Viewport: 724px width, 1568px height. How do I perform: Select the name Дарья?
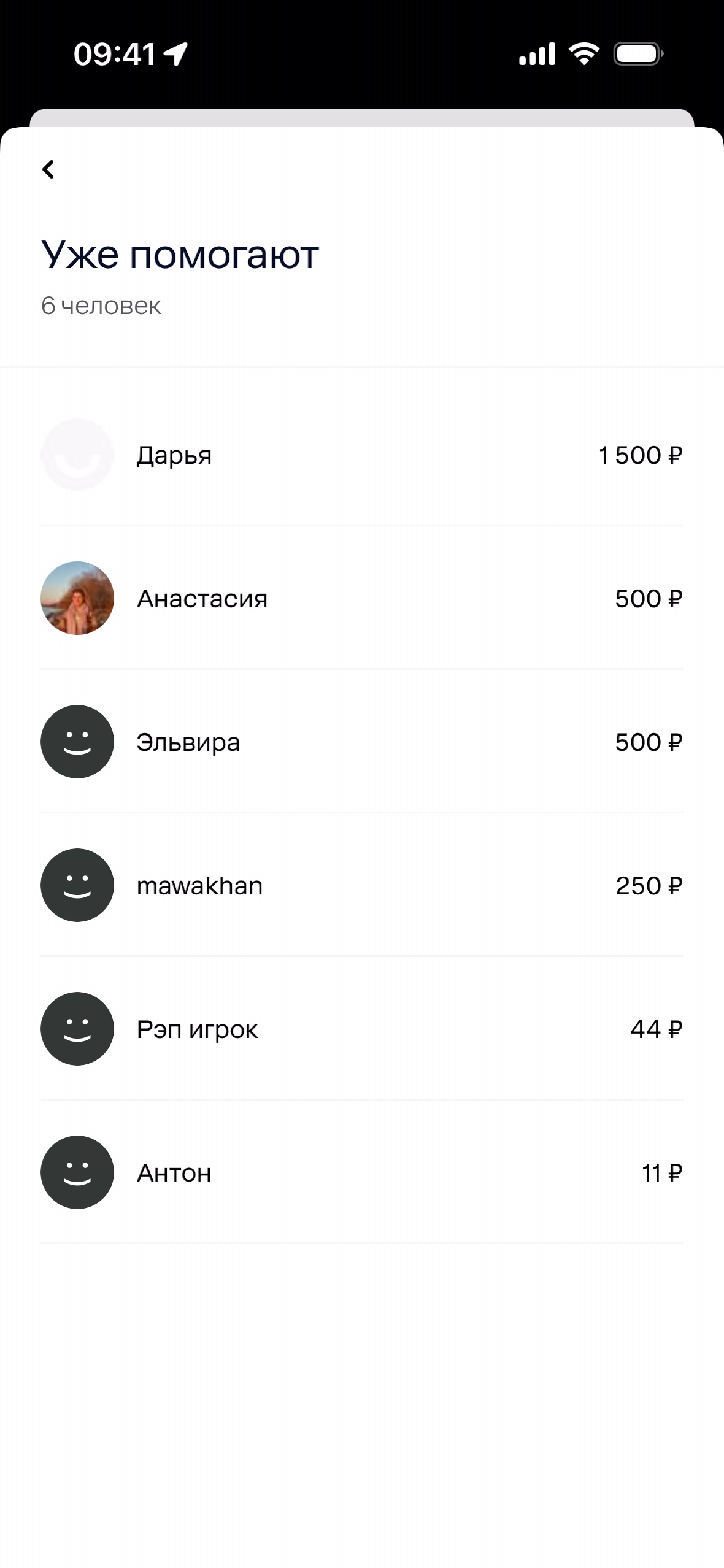point(174,456)
